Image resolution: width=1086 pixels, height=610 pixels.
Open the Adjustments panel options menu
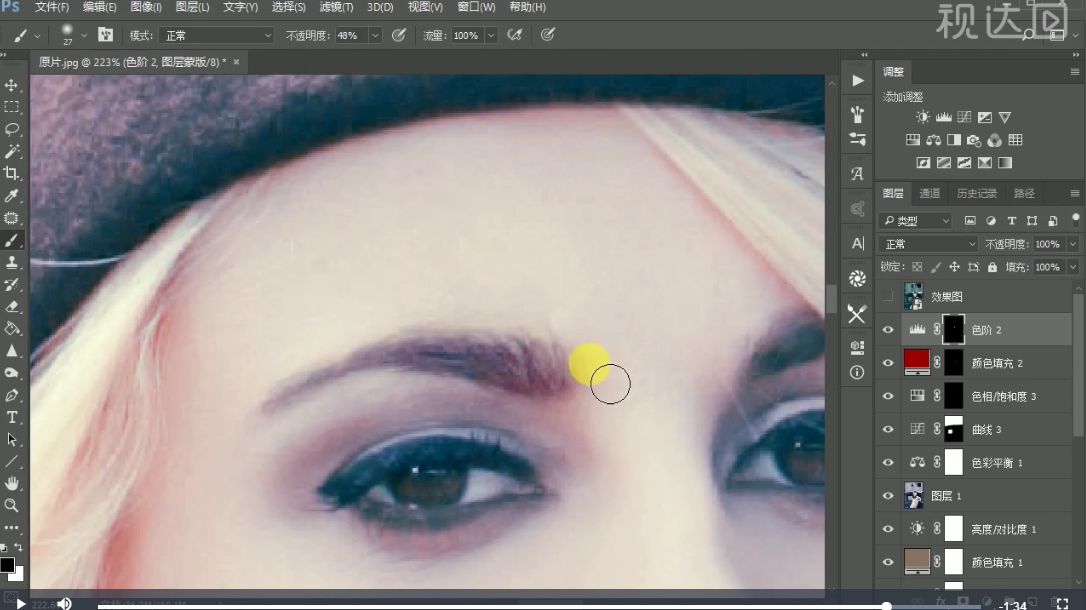(x=1074, y=72)
